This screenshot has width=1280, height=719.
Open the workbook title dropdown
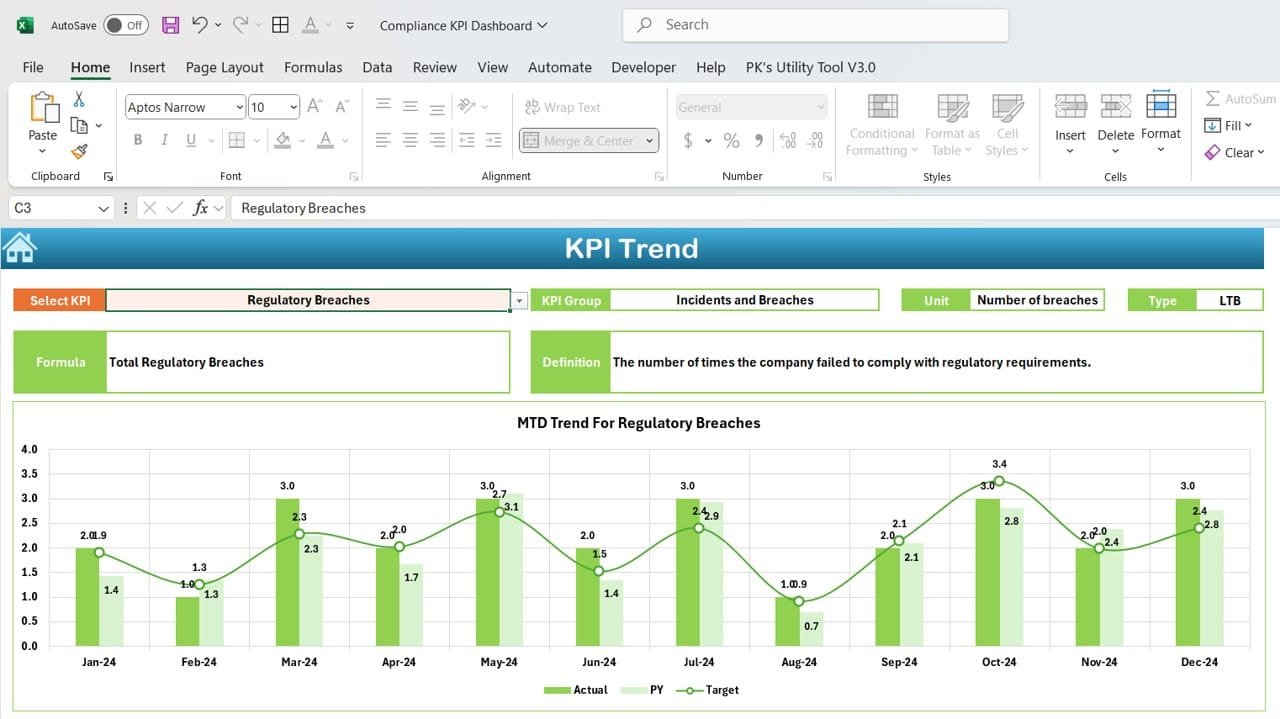[543, 25]
